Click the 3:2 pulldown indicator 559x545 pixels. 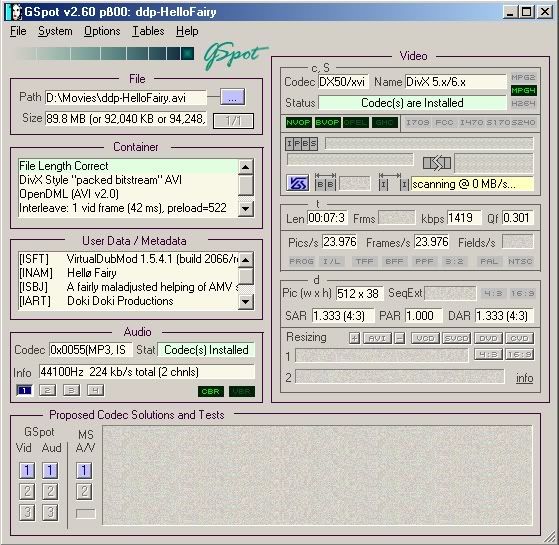click(x=454, y=261)
